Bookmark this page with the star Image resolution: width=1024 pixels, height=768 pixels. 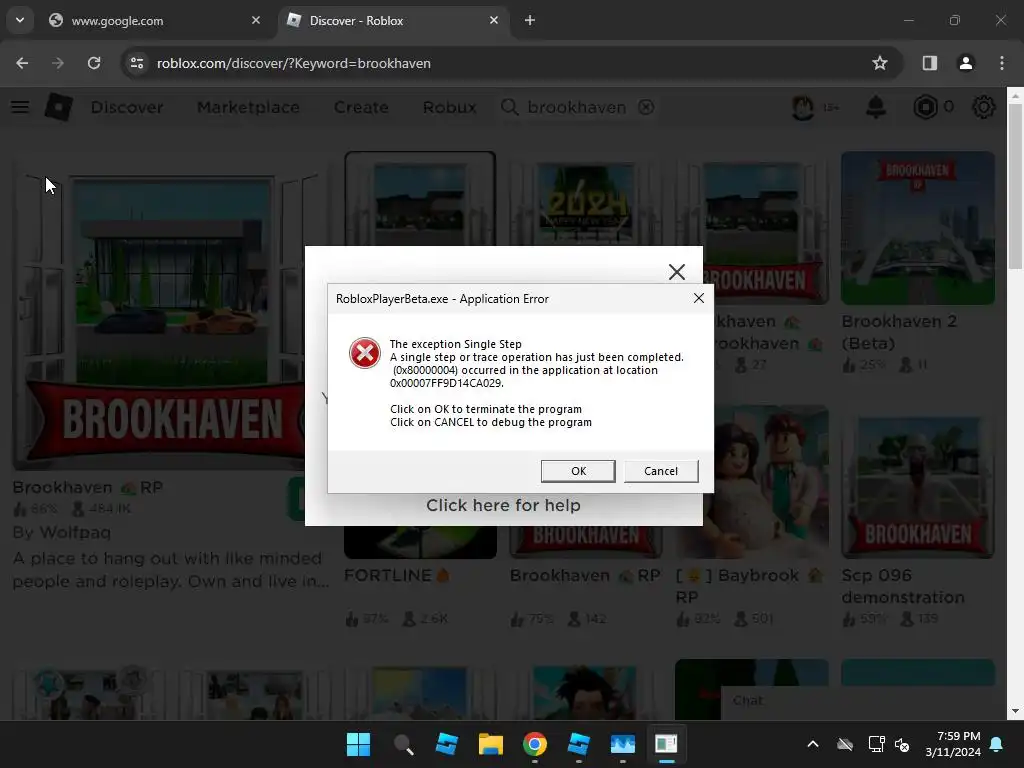[x=880, y=63]
